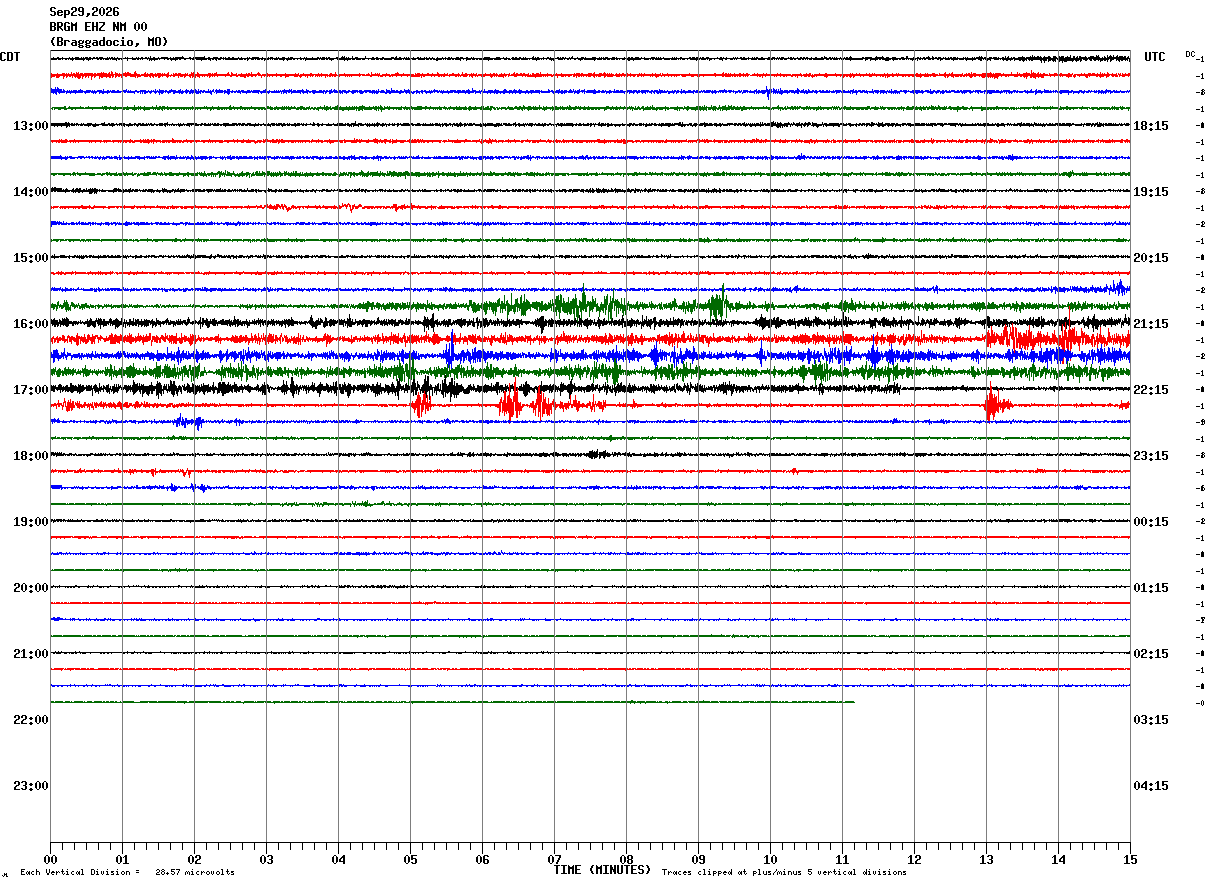Click the BRGM EHZ NM 00 station label
Viewport: 1210px width, 886px height.
pyautogui.click(x=98, y=27)
